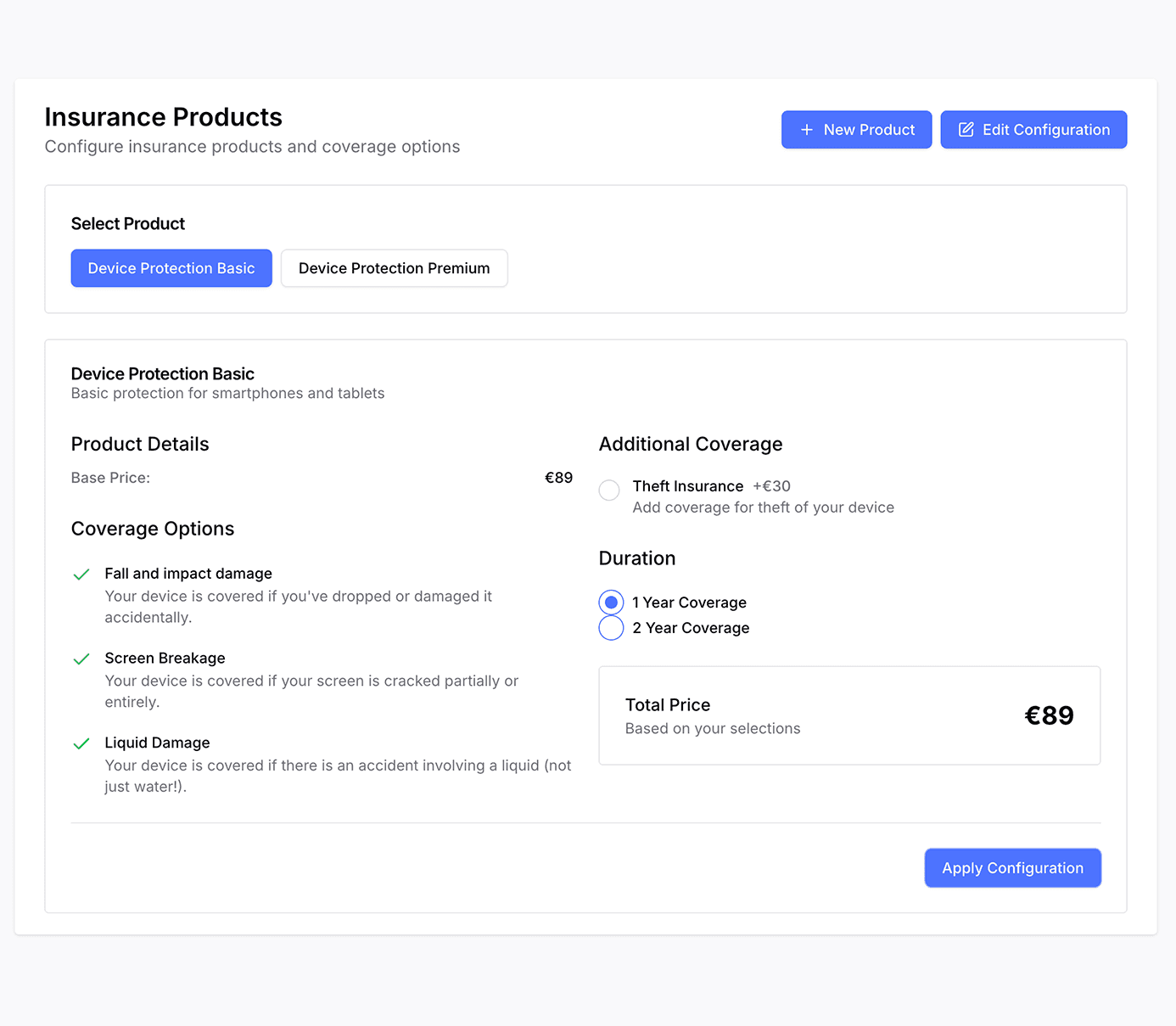The height and width of the screenshot is (1026, 1176).
Task: Select the 1 Year Coverage radio button
Action: tap(611, 603)
